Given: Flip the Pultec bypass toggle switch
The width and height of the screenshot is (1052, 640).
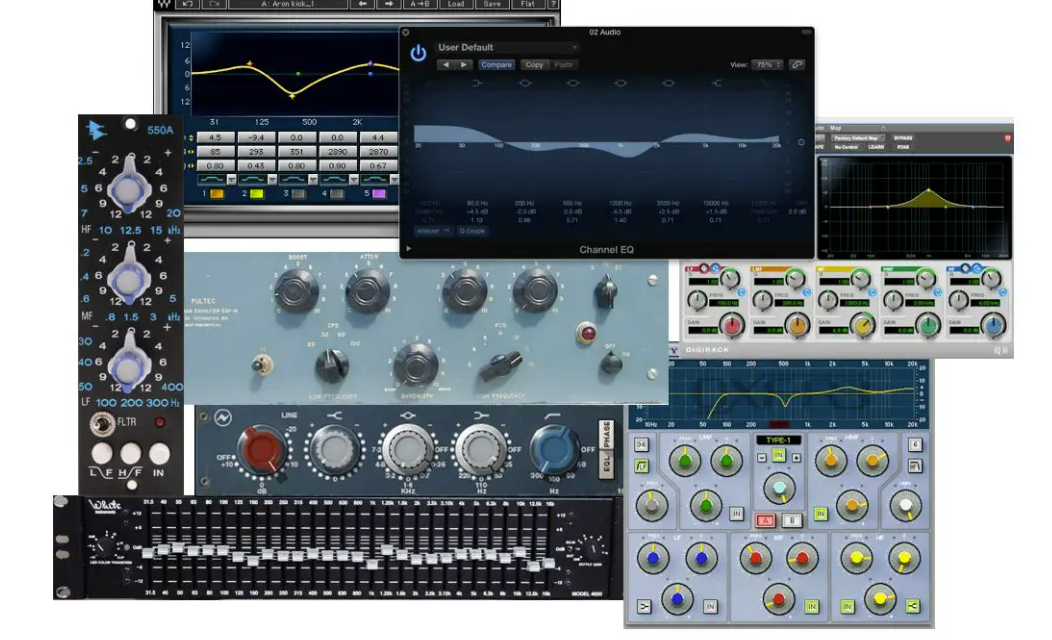Looking at the screenshot, I should pos(261,365).
